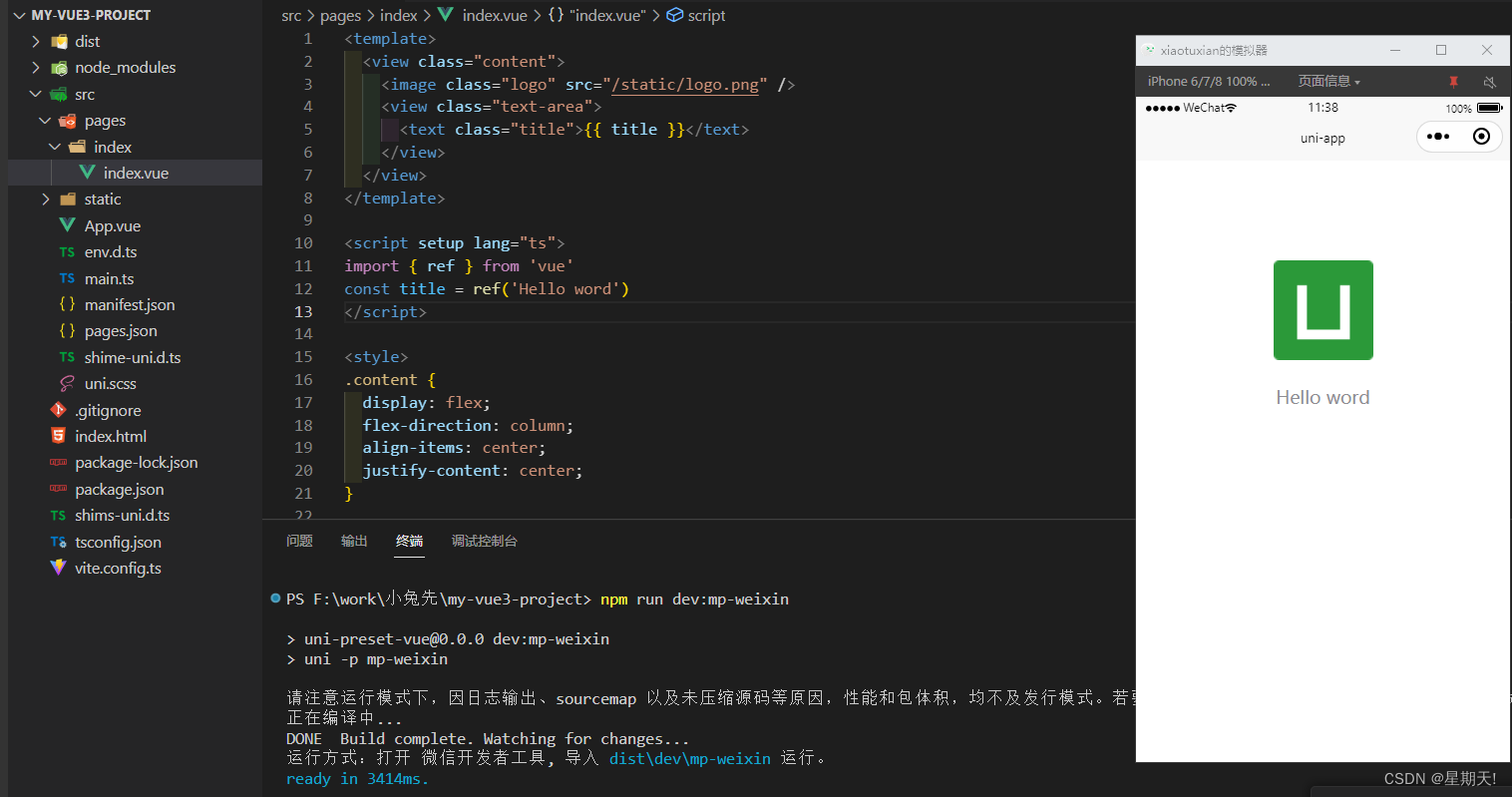This screenshot has width=1512, height=797.
Task: Click the TS icon beside shime-uni.d.ts
Action: tap(67, 357)
